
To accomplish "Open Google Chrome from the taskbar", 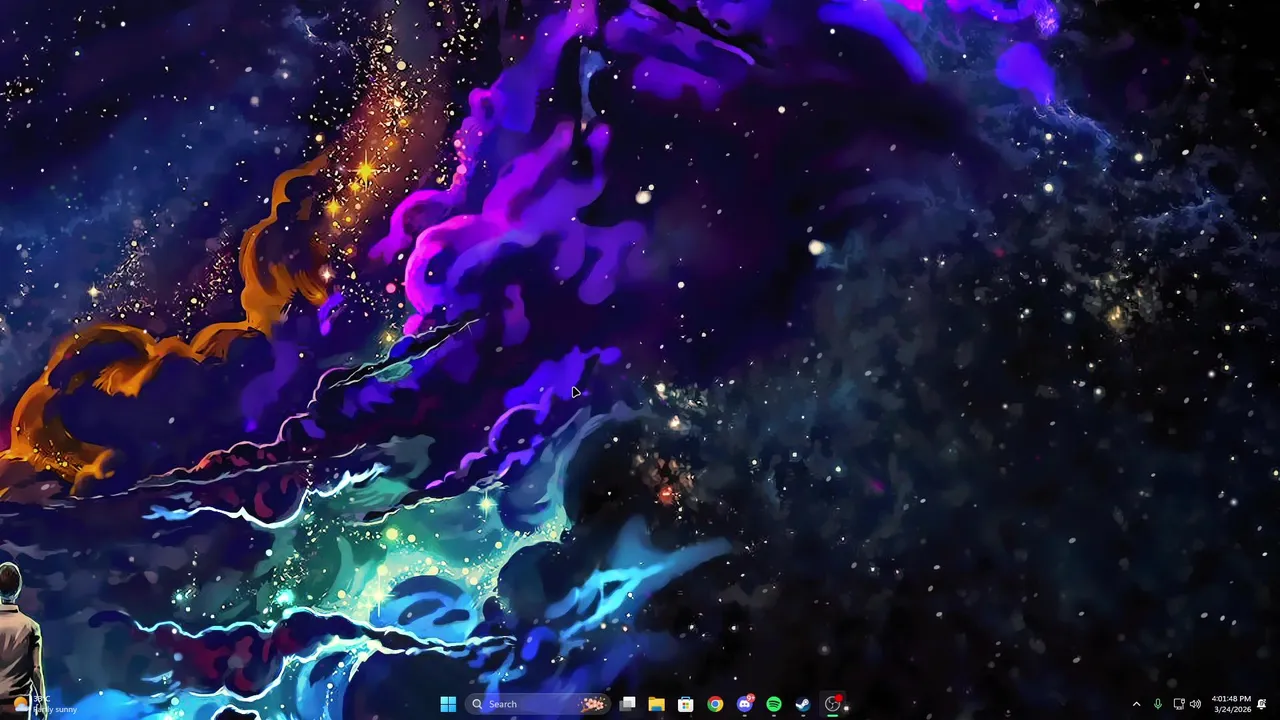I will [715, 704].
